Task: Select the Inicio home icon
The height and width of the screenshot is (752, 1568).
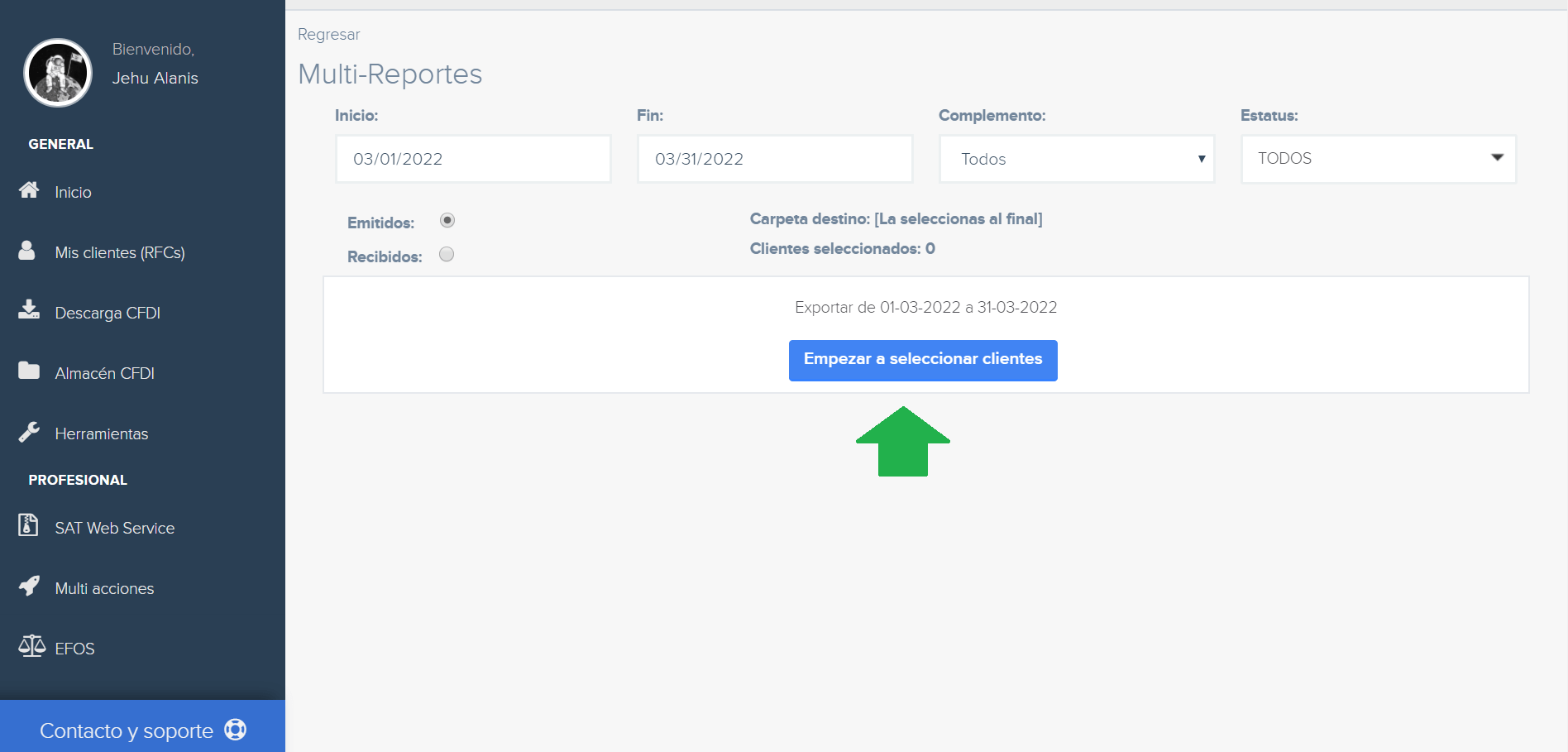Action: click(x=28, y=190)
